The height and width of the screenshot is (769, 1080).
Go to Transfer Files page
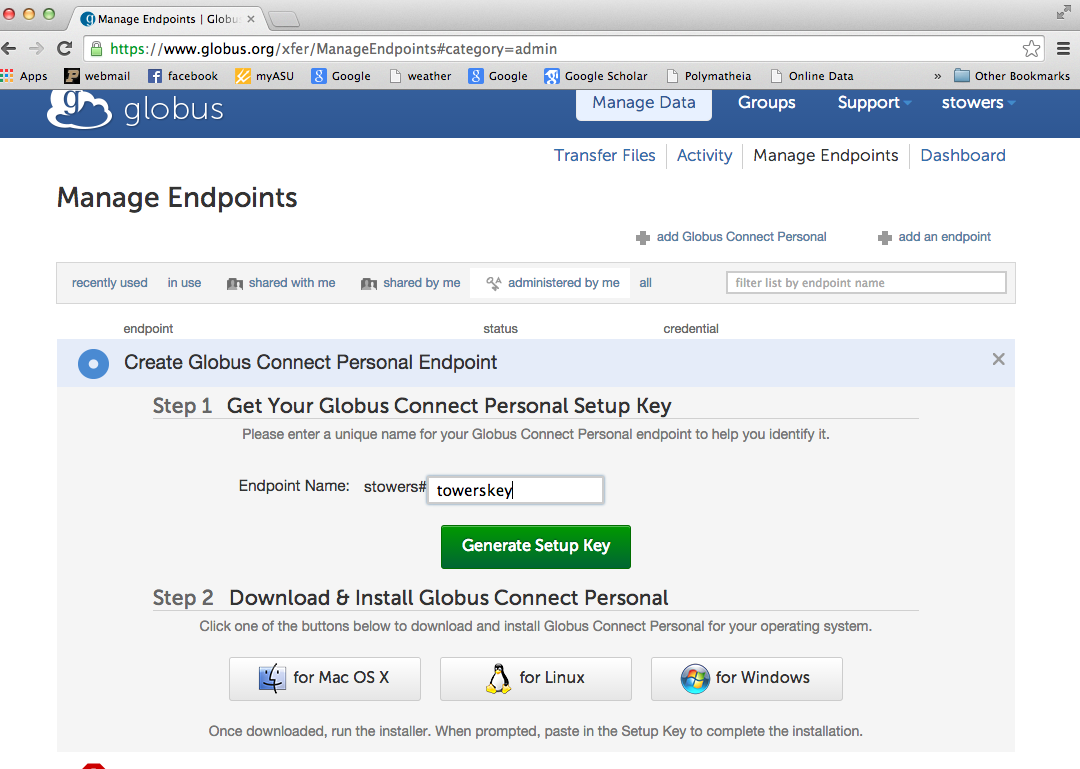click(605, 156)
